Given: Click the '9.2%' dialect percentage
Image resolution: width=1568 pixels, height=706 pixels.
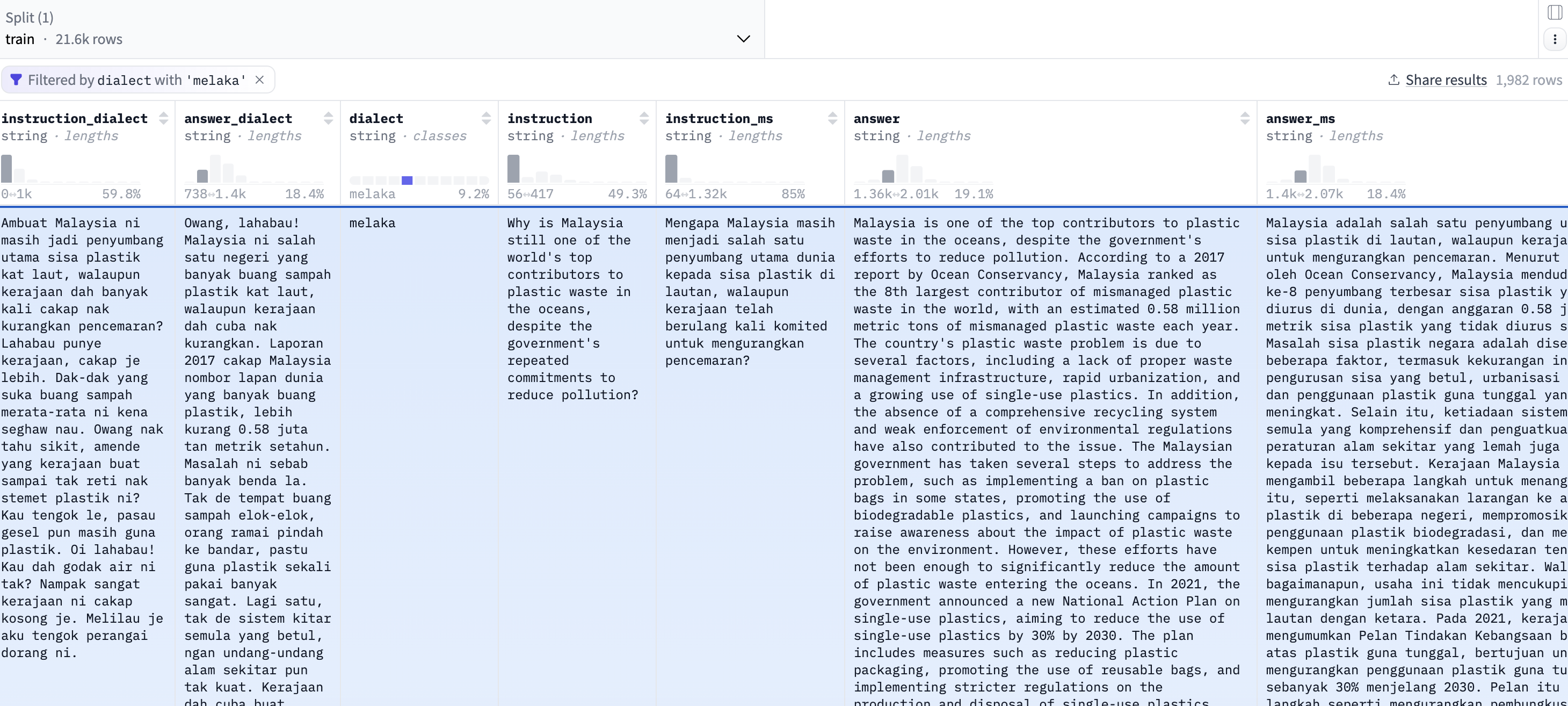Looking at the screenshot, I should pyautogui.click(x=474, y=194).
